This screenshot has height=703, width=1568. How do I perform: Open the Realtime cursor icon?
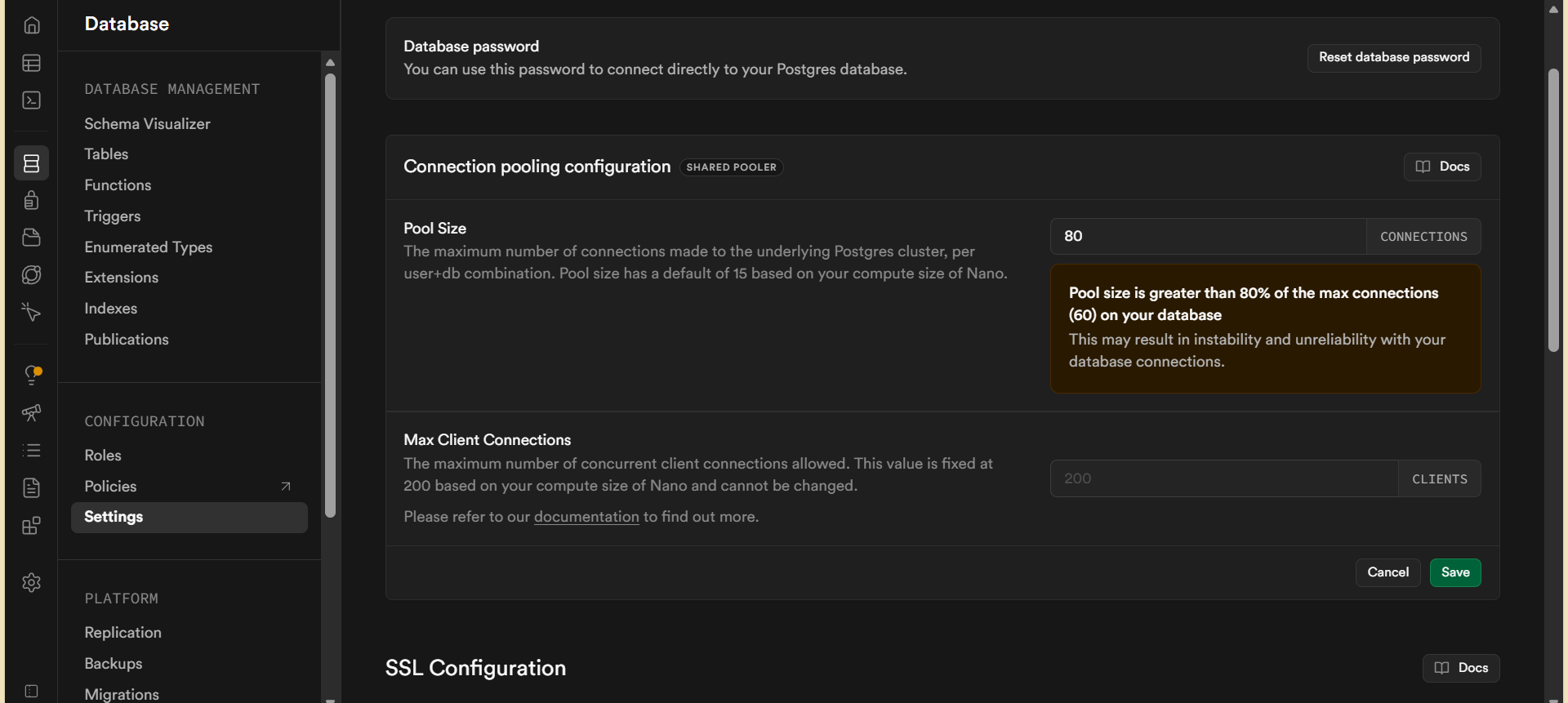click(31, 312)
